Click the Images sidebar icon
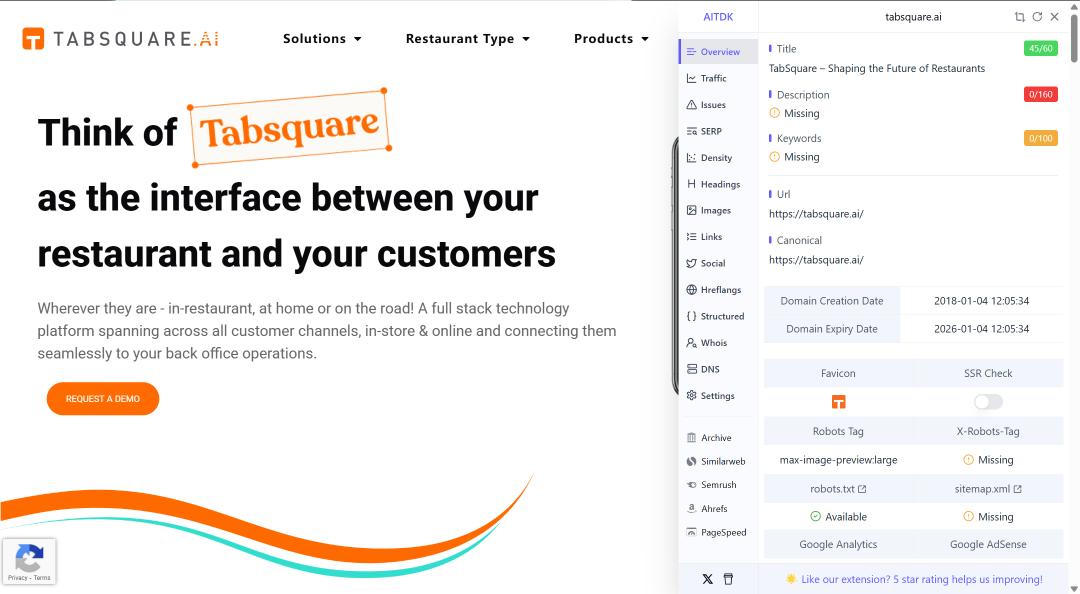 (692, 210)
